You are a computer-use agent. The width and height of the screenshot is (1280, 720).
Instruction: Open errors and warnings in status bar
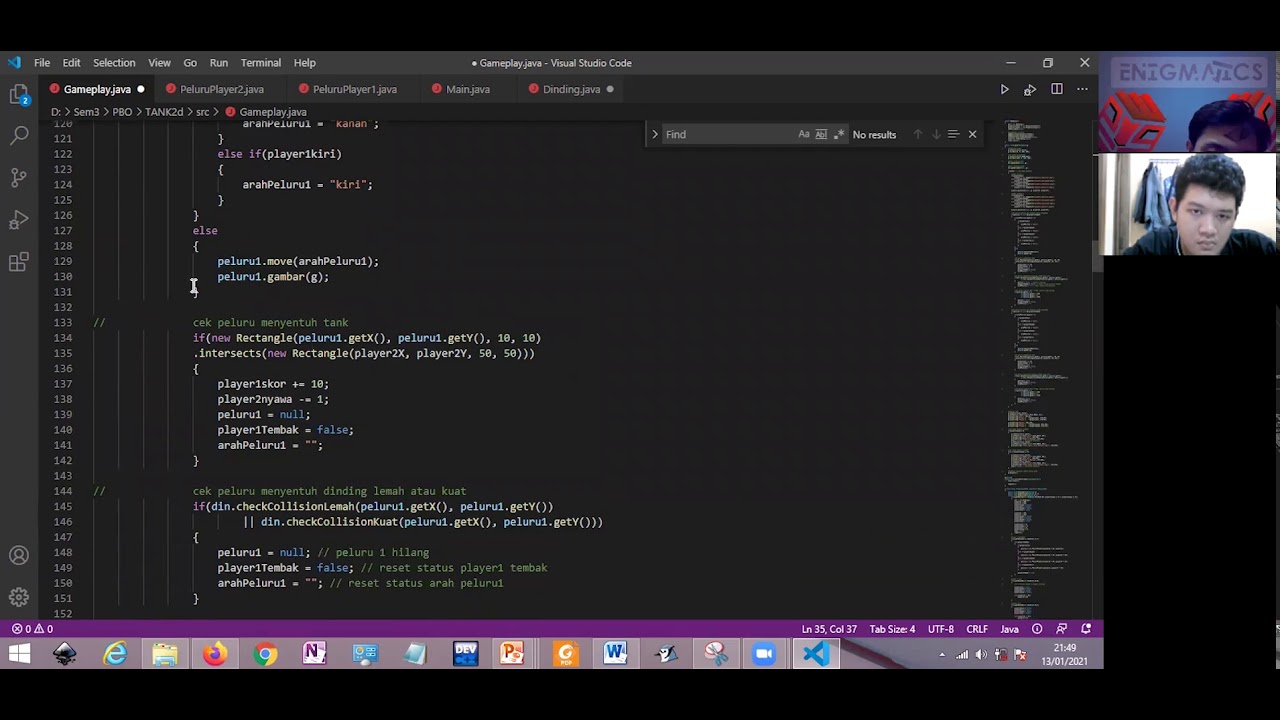tap(32, 629)
